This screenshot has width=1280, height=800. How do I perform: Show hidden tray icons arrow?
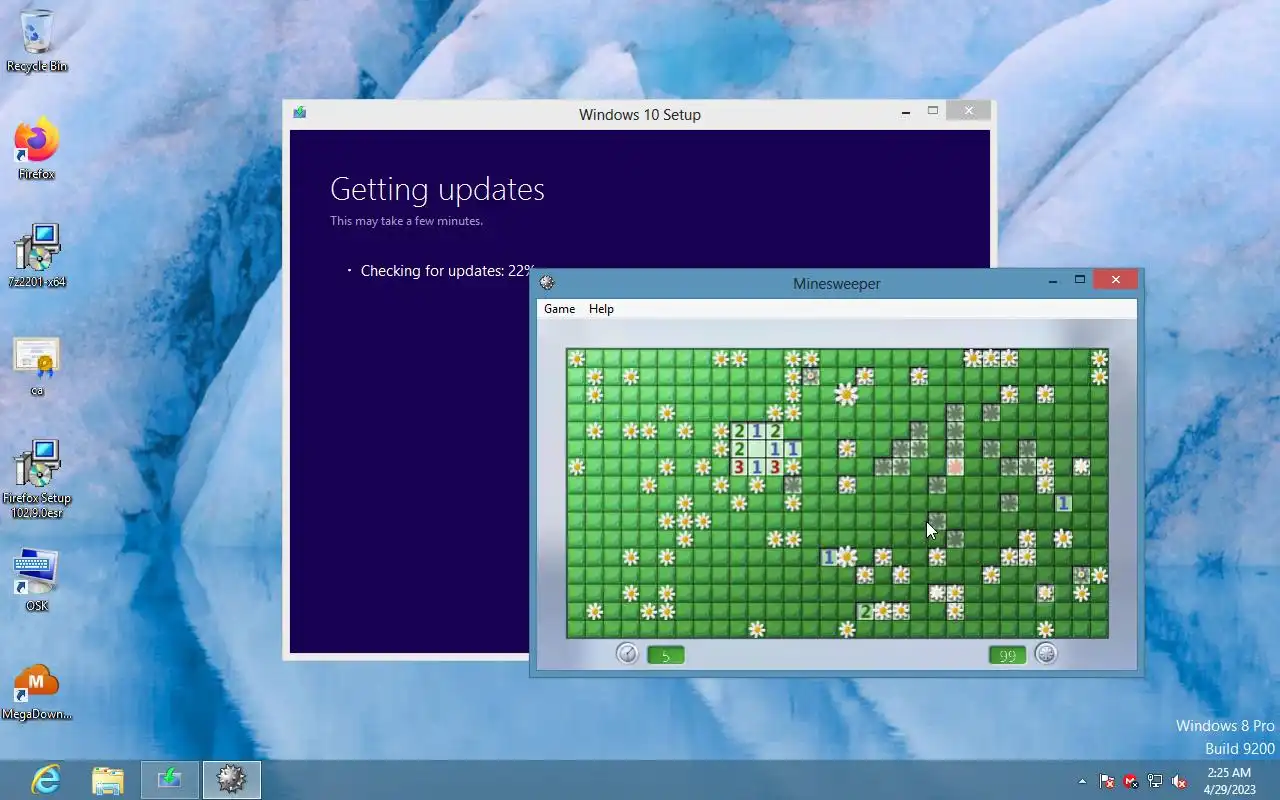pos(1082,781)
